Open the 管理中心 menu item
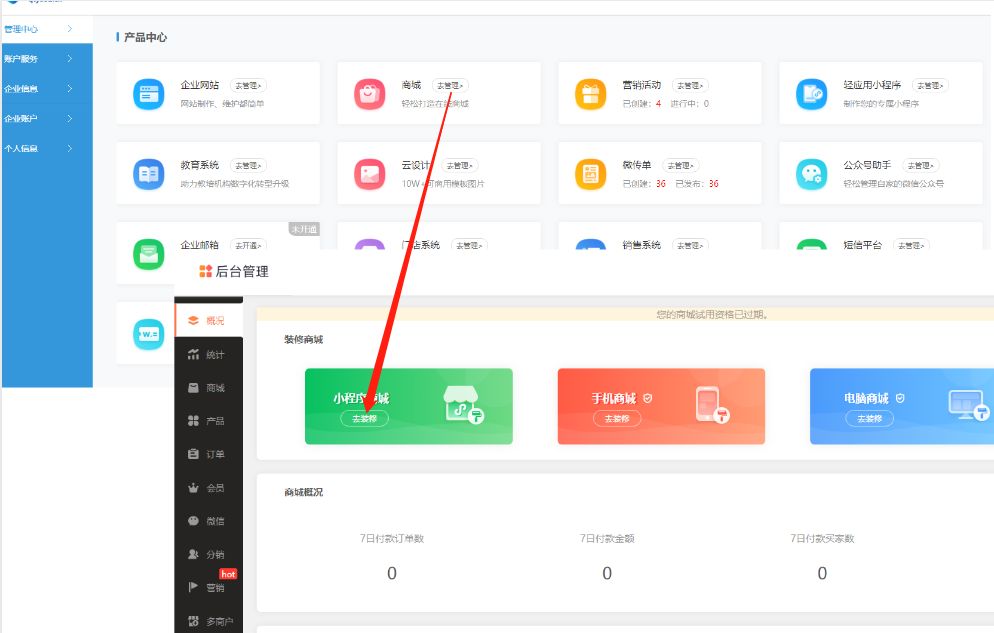Image resolution: width=994 pixels, height=633 pixels. point(40,29)
